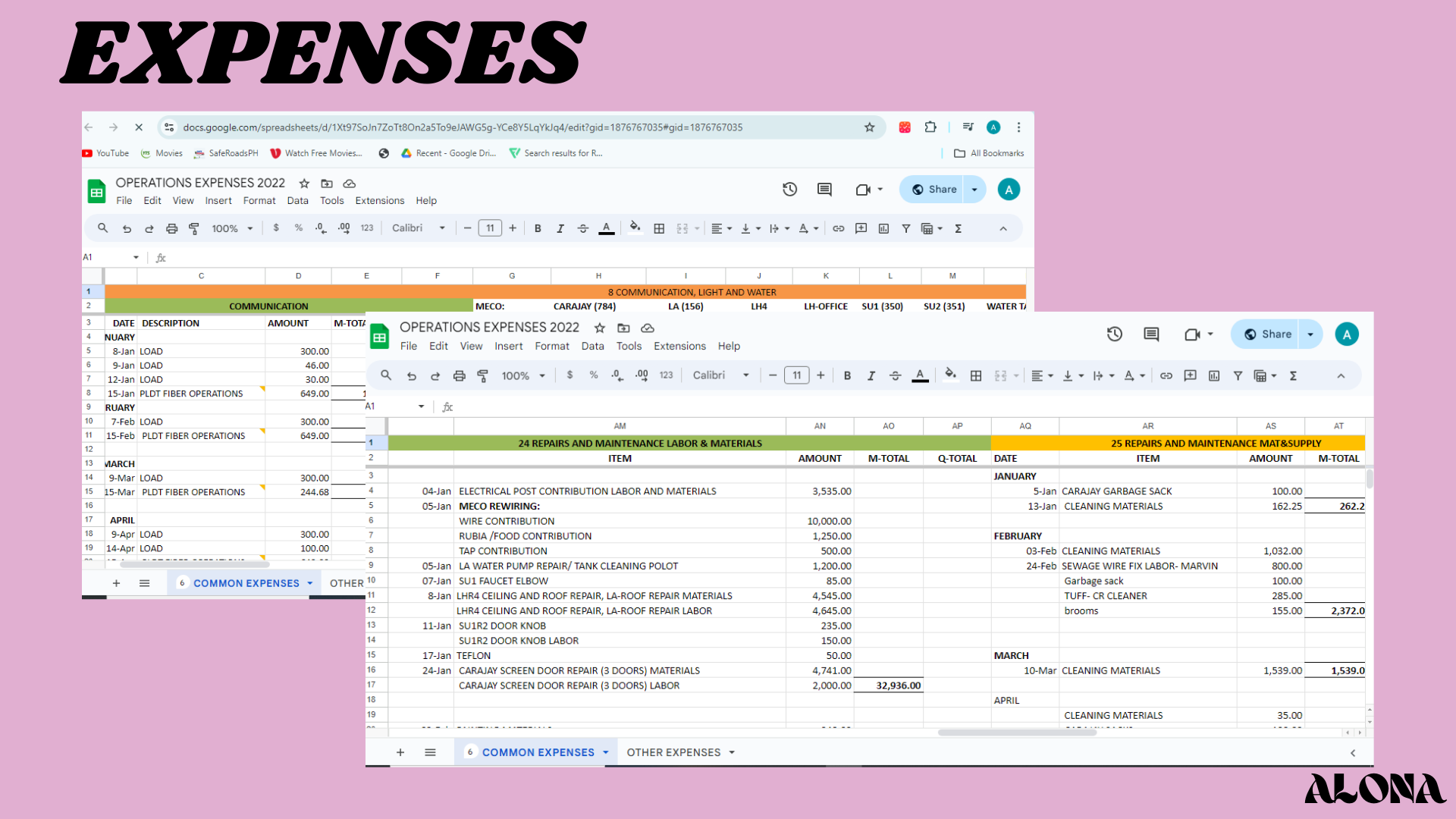
Task: Insert link using front window toolbar icon
Action: pyautogui.click(x=1166, y=375)
